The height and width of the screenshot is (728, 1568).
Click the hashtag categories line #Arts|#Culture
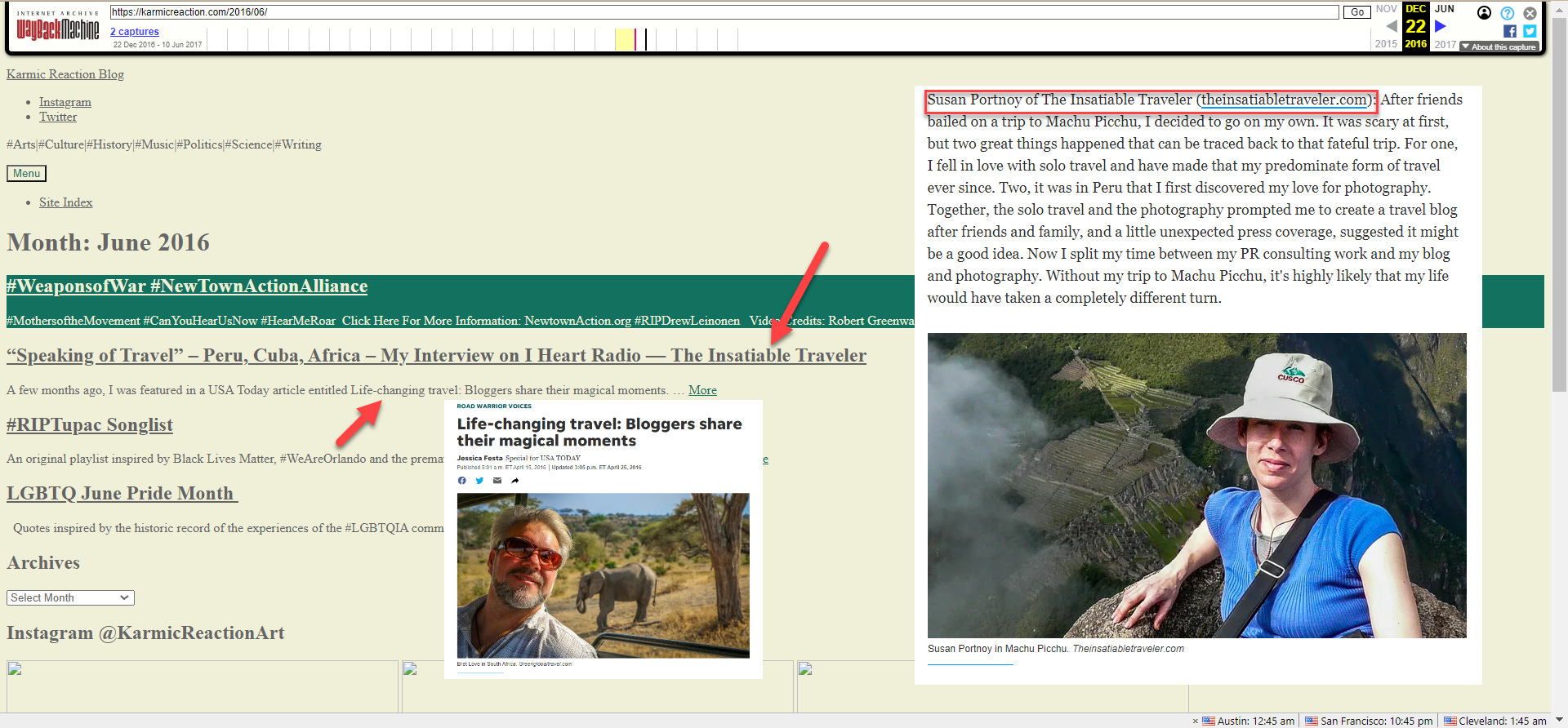(164, 144)
